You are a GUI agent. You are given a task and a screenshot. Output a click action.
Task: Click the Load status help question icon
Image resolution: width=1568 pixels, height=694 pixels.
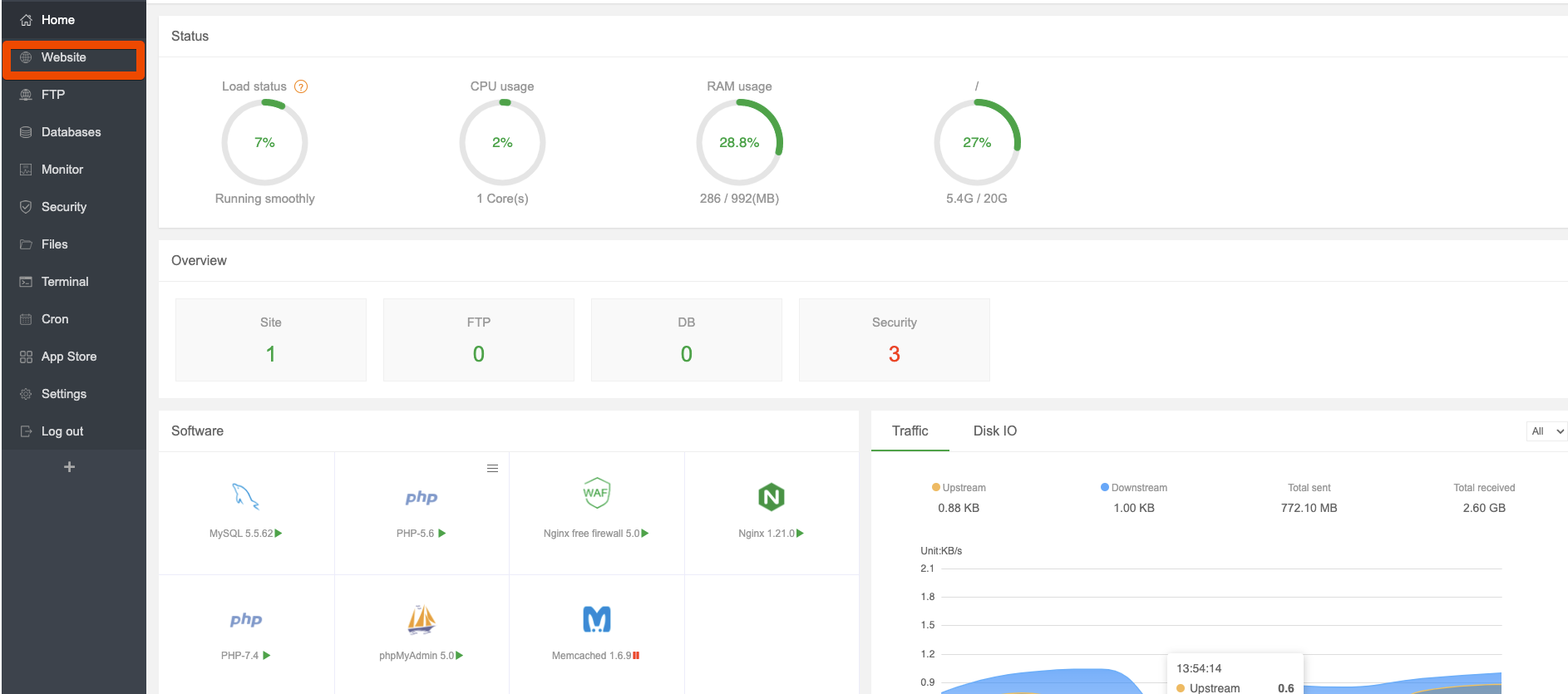pyautogui.click(x=301, y=86)
